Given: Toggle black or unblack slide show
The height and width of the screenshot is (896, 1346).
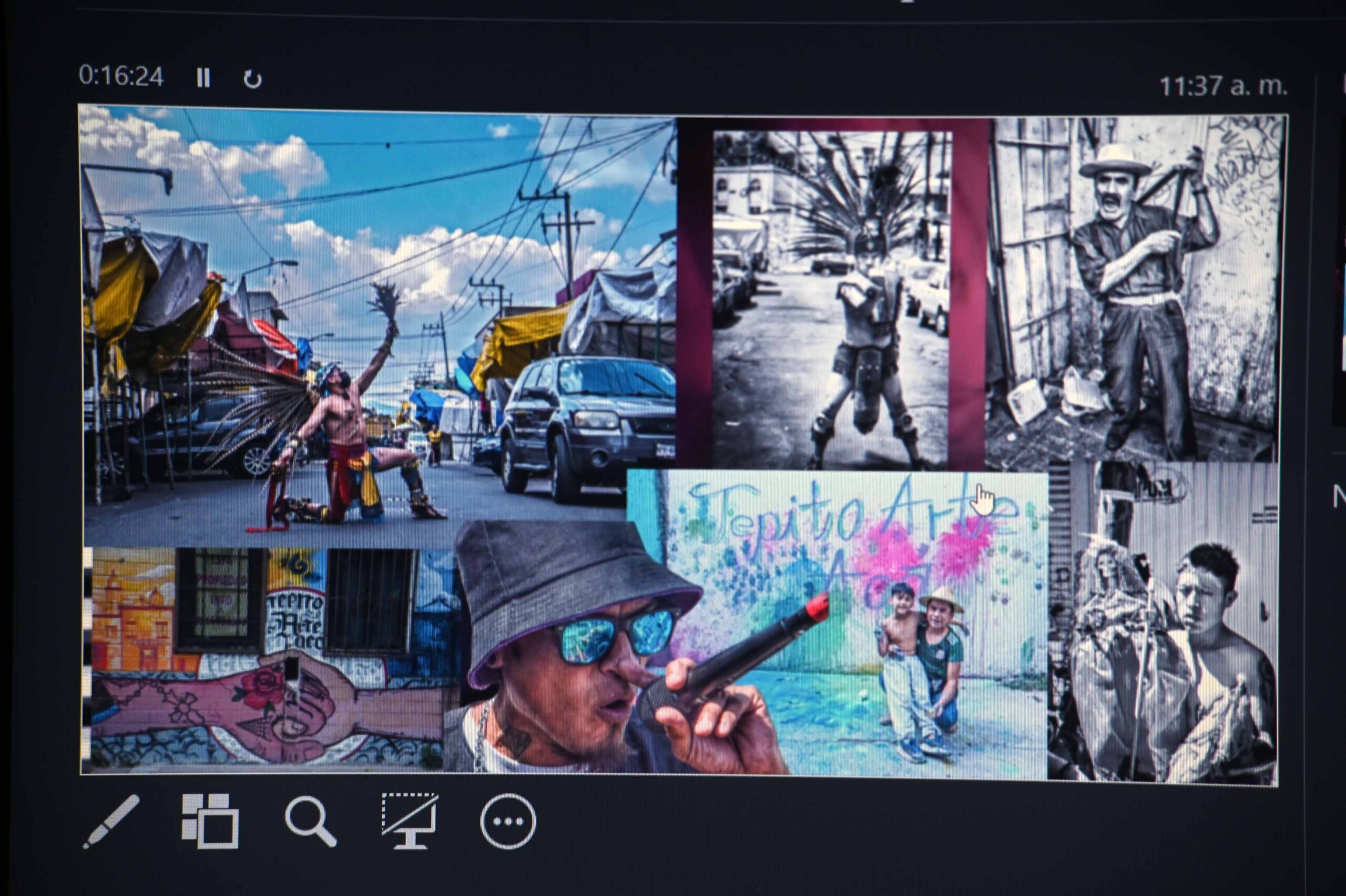Looking at the screenshot, I should (409, 821).
